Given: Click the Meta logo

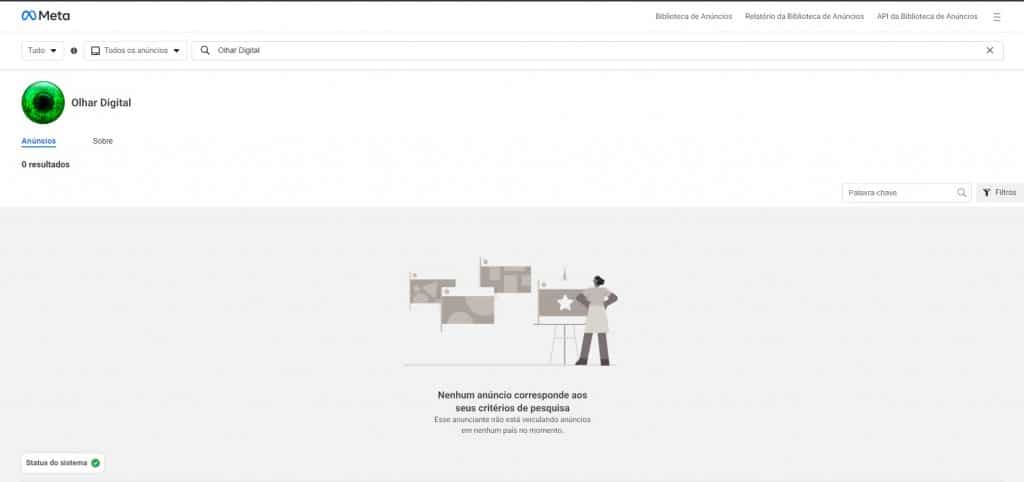Looking at the screenshot, I should [x=46, y=16].
